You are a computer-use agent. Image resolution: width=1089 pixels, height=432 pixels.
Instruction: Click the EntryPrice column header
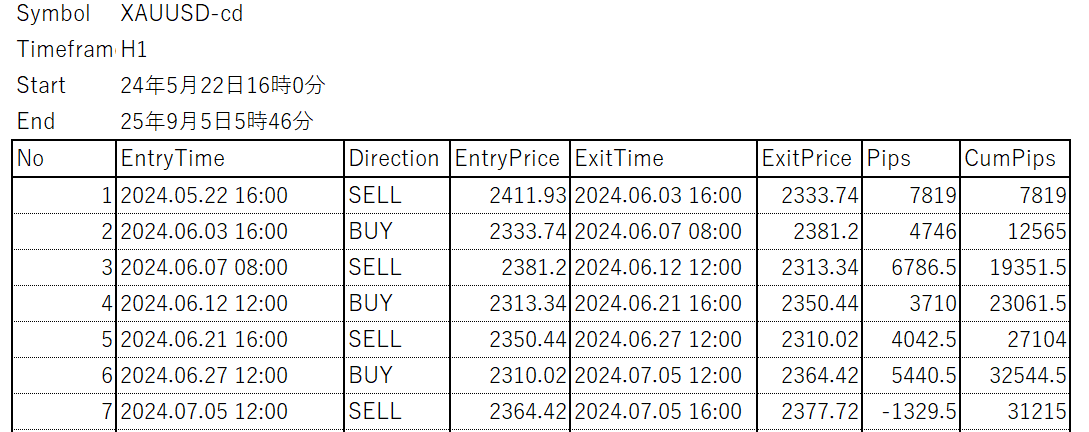coord(508,158)
